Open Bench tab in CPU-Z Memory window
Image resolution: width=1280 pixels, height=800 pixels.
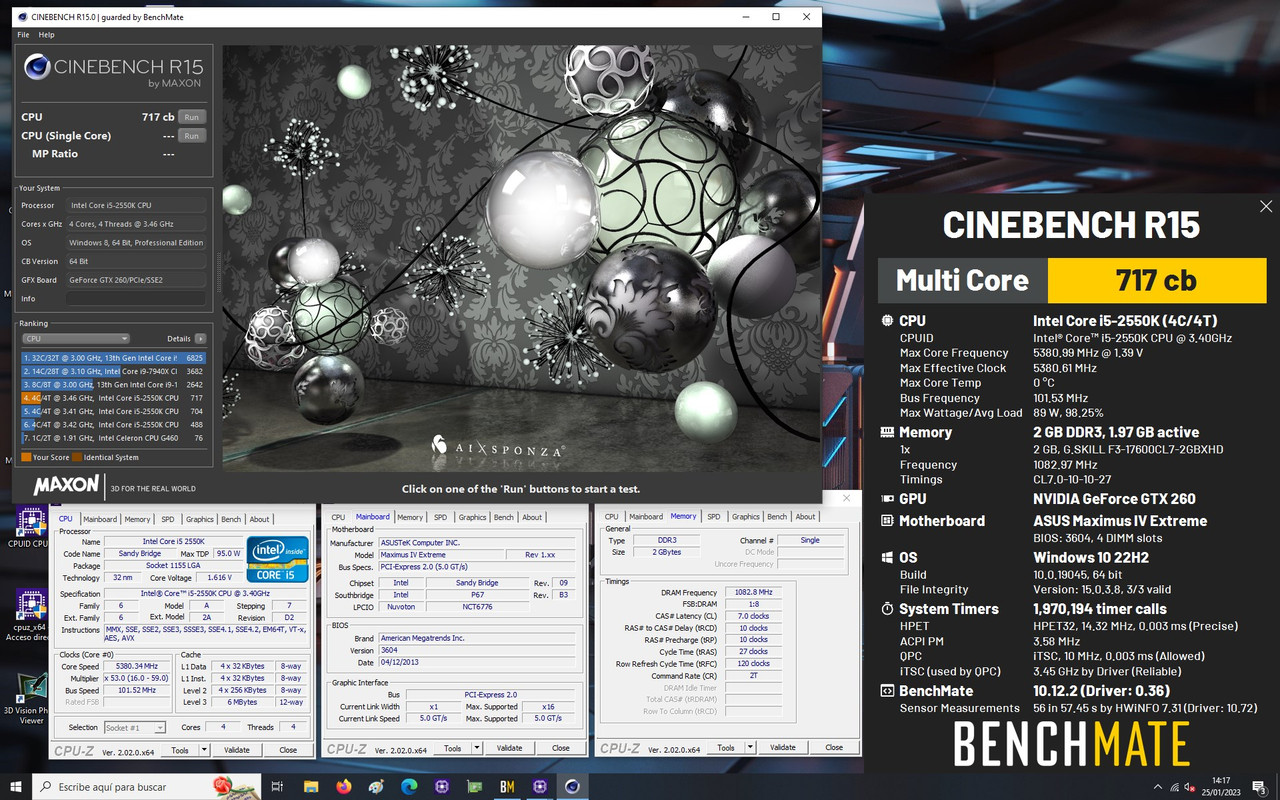coord(777,516)
